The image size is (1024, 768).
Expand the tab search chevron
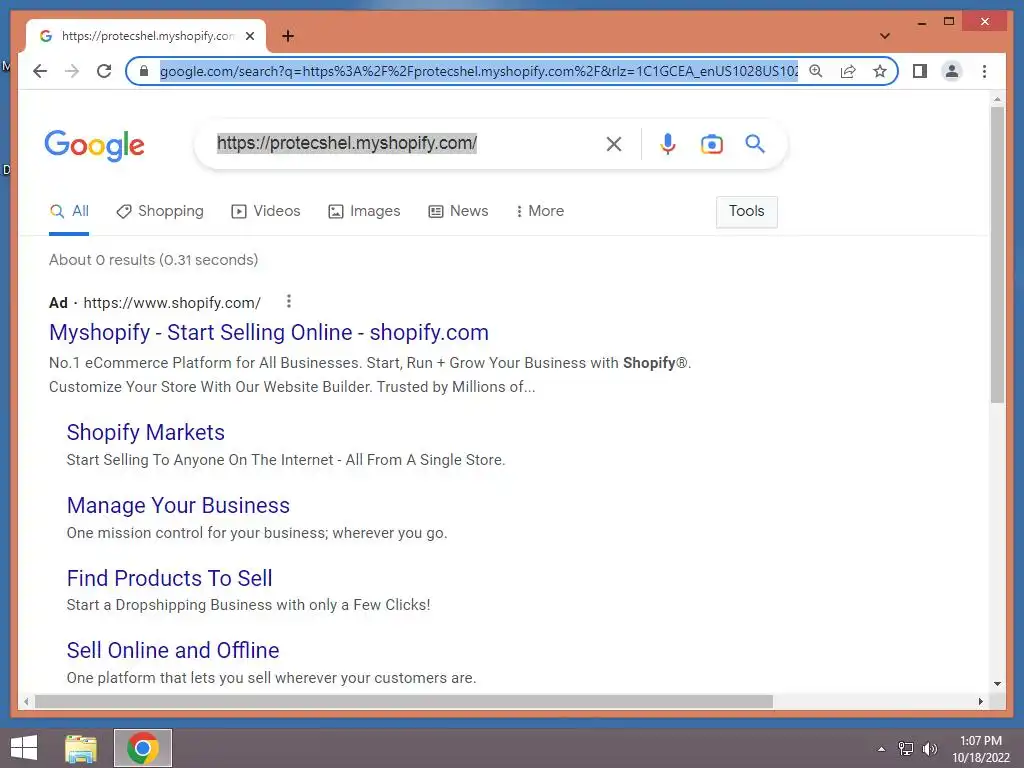point(885,36)
